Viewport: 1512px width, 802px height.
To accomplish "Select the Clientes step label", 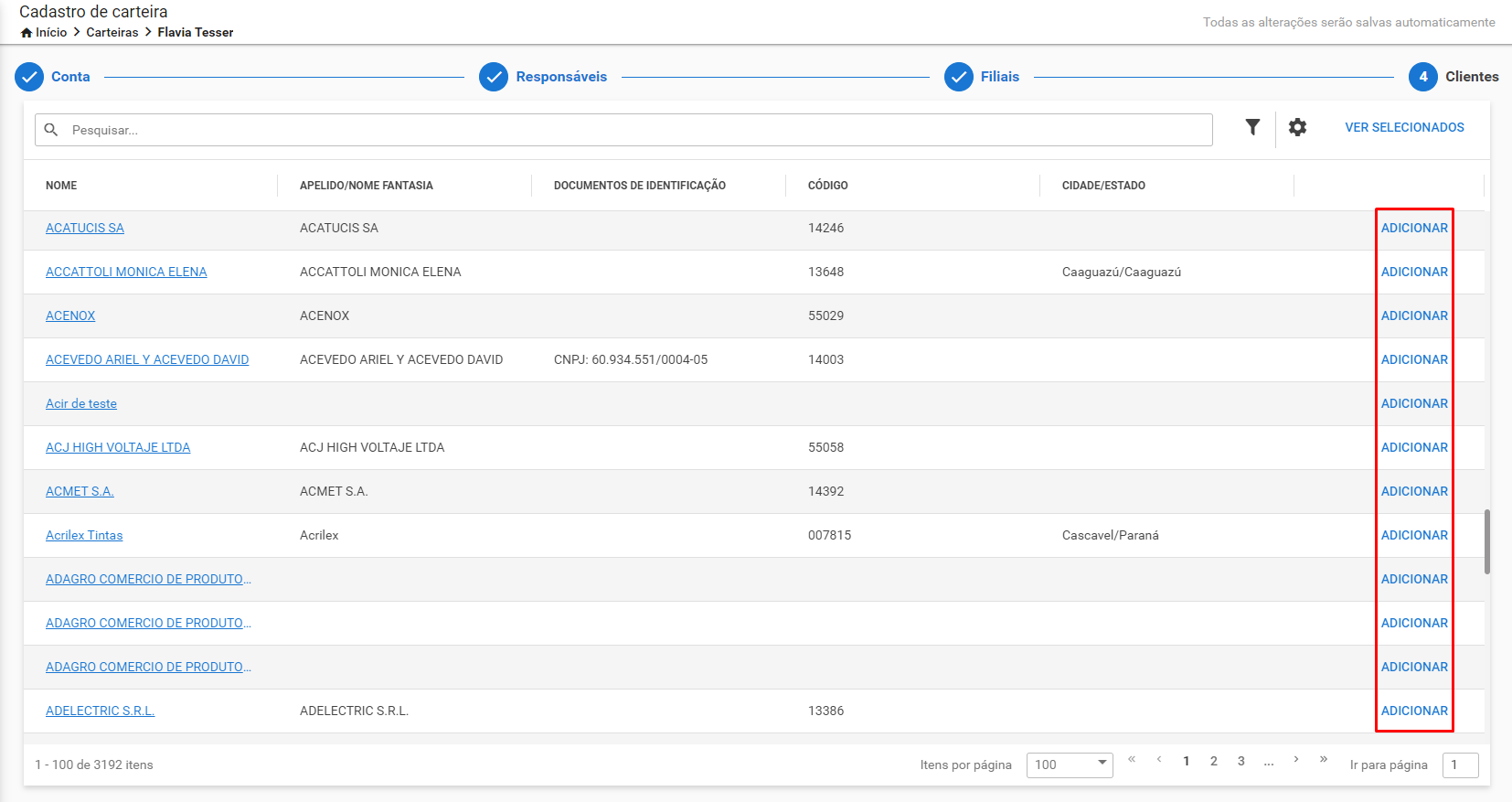I will 1472,77.
